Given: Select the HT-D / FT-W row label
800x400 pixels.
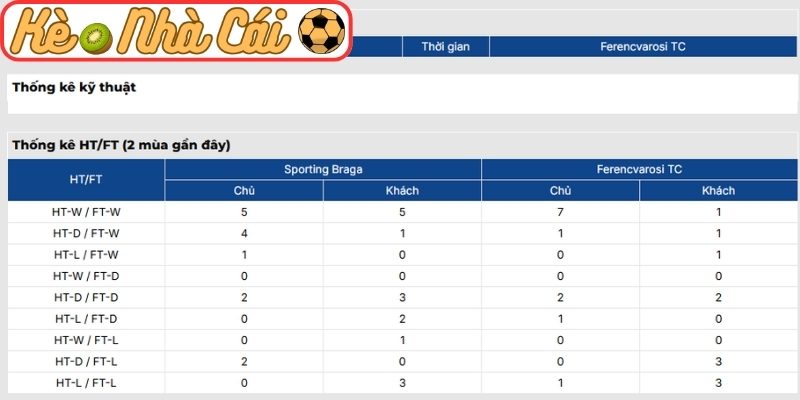Looking at the screenshot, I should point(86,233).
